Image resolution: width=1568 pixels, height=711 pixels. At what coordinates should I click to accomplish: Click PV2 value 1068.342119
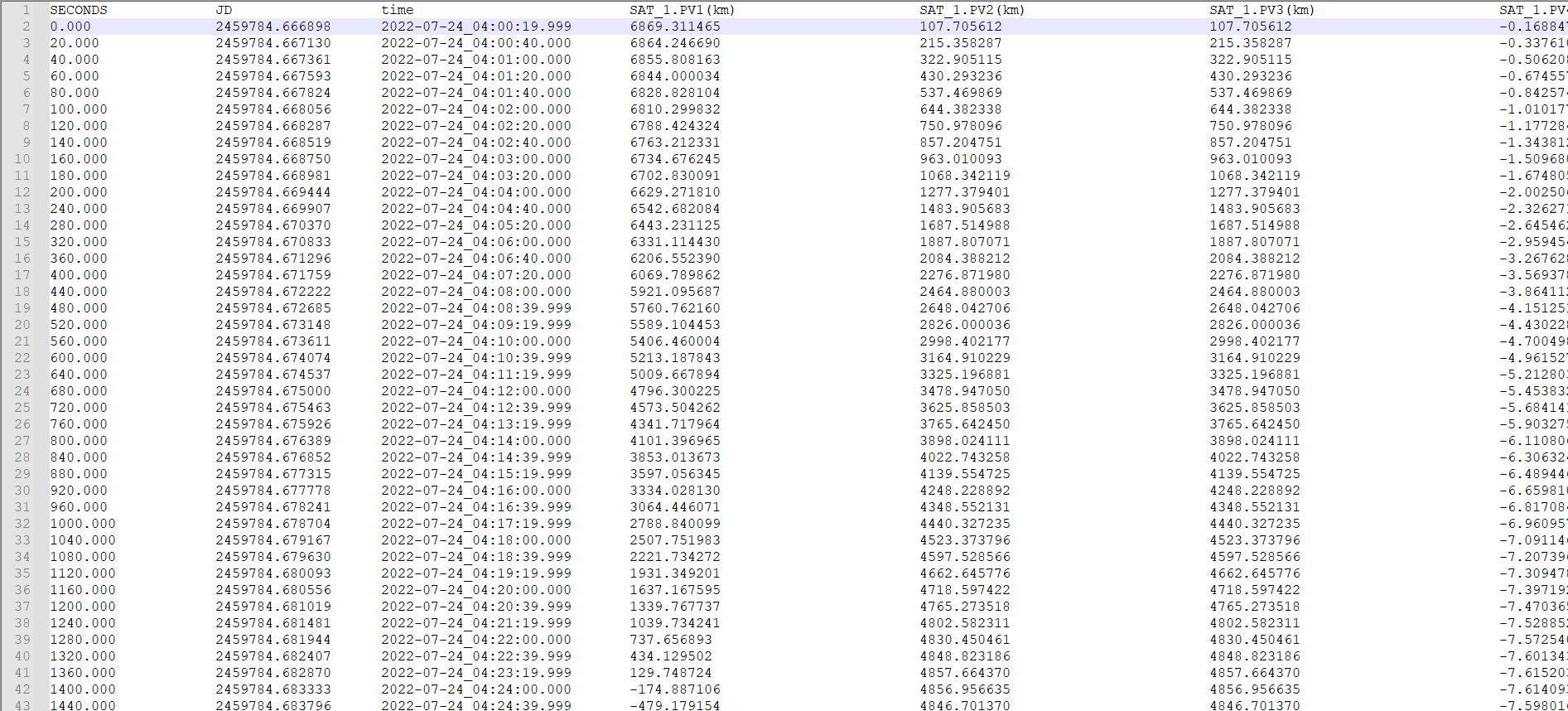[965, 176]
